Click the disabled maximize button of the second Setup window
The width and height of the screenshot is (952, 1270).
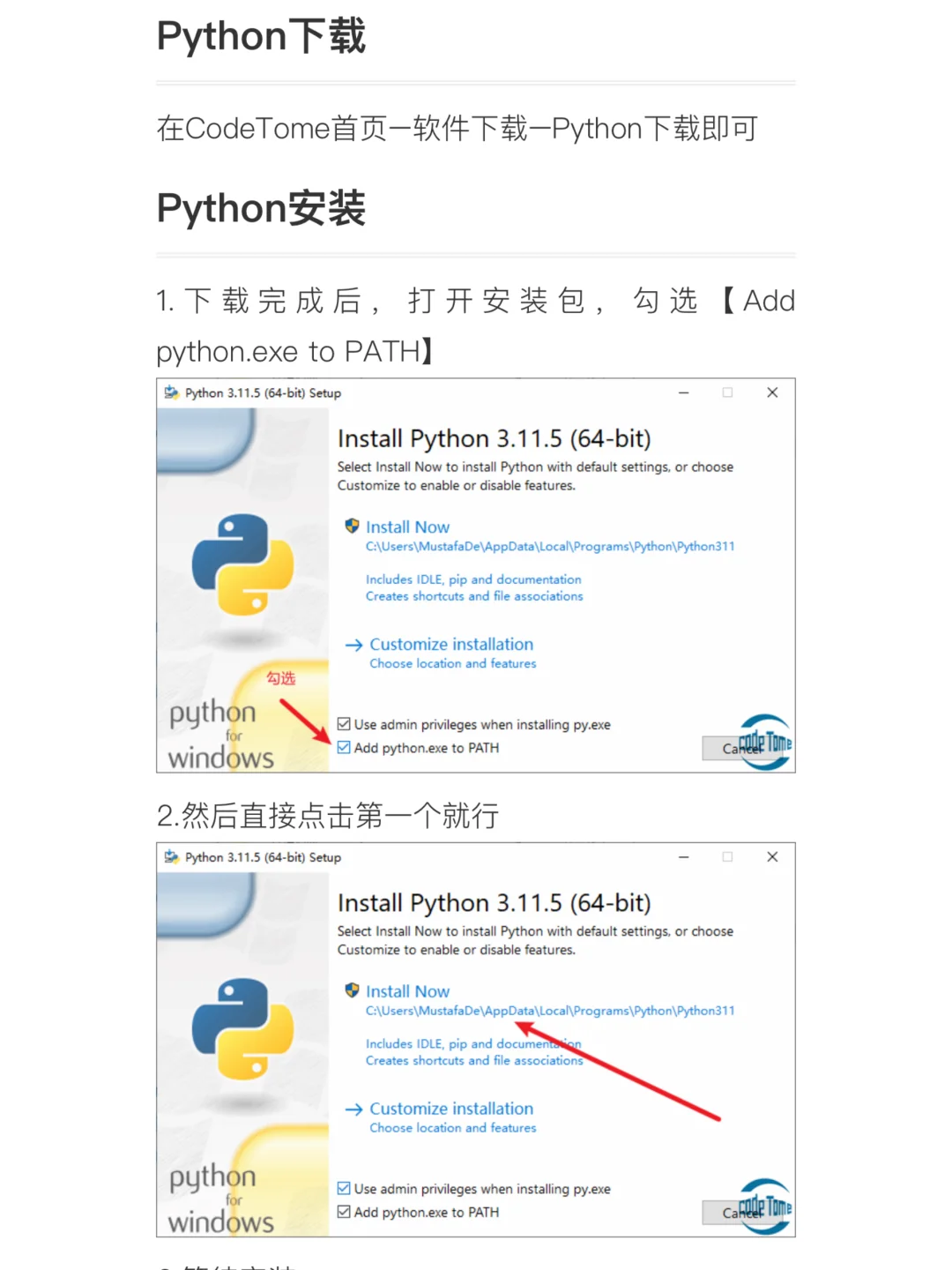point(728,856)
